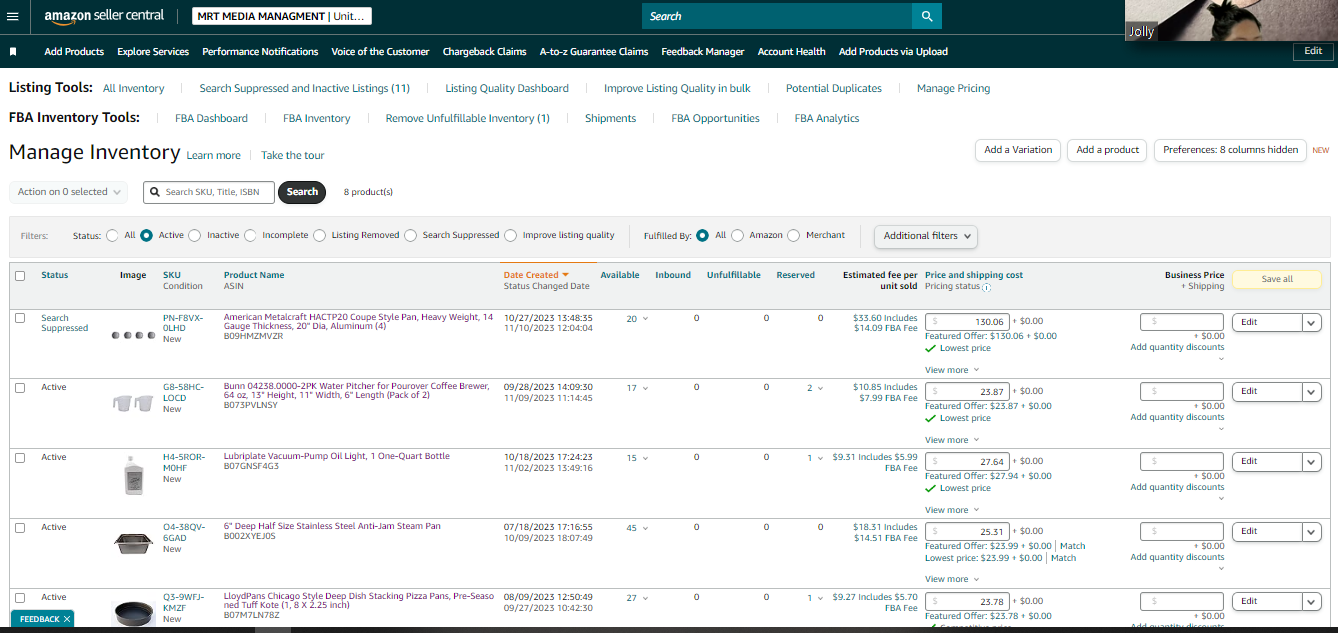This screenshot has height=633, width=1338.
Task: Open the MRT MEDIA MANAGMENT account switcher
Action: click(282, 16)
